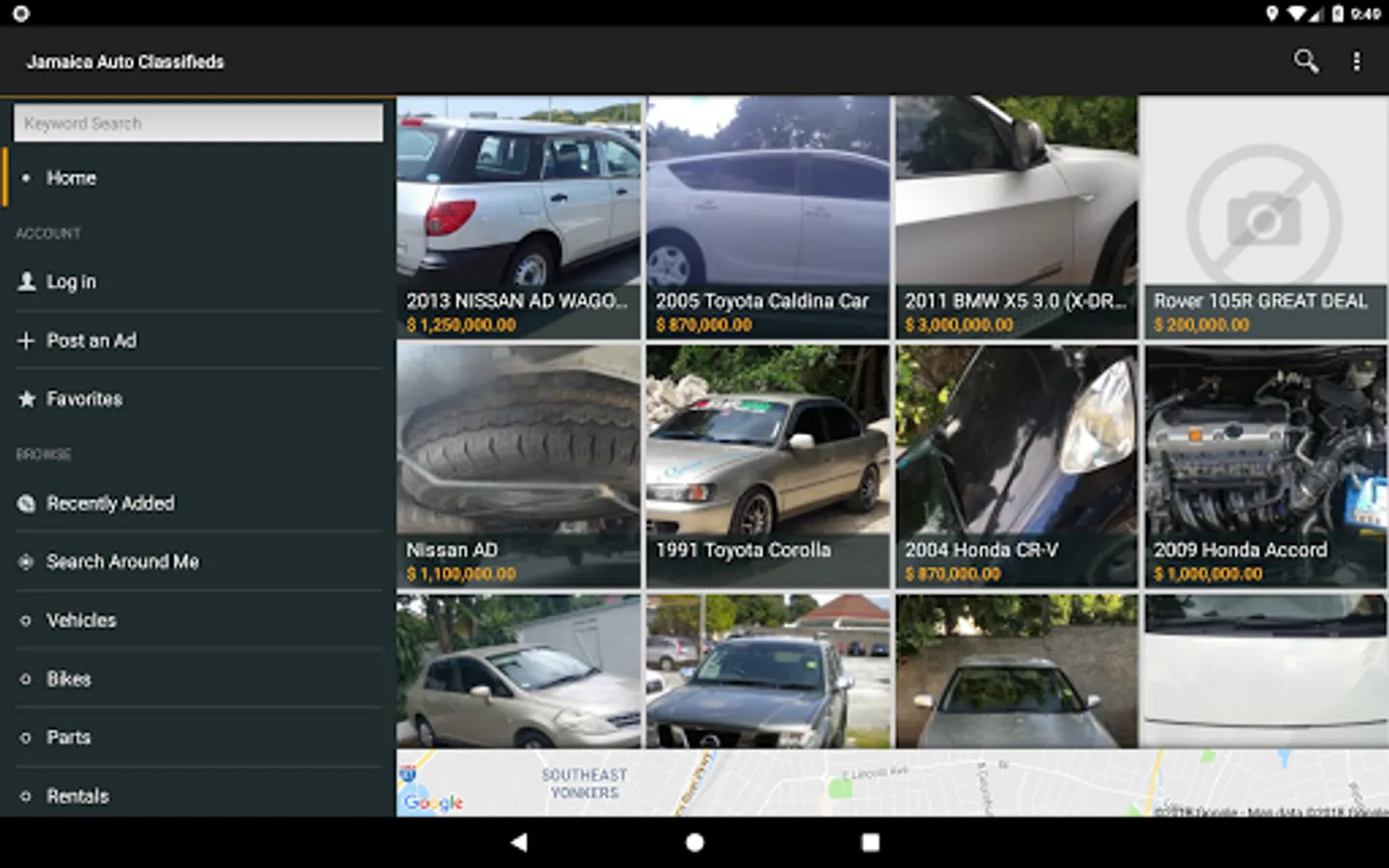Click the clock icon beside Recently Added

coord(26,503)
